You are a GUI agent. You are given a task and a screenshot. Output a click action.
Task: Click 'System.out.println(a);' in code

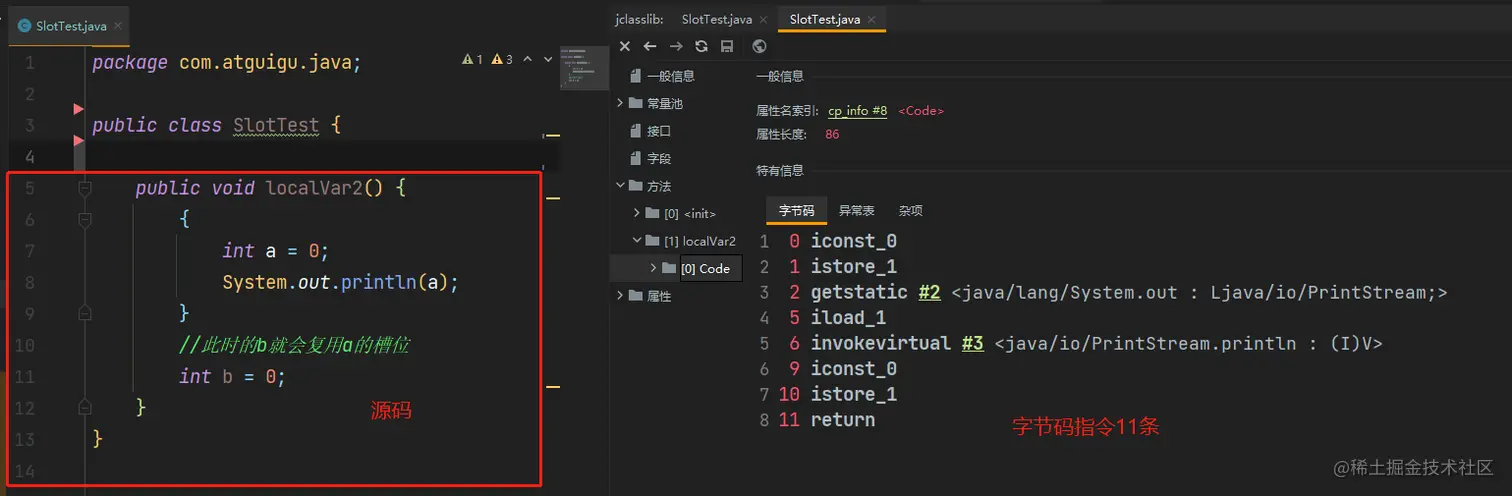pos(340,282)
